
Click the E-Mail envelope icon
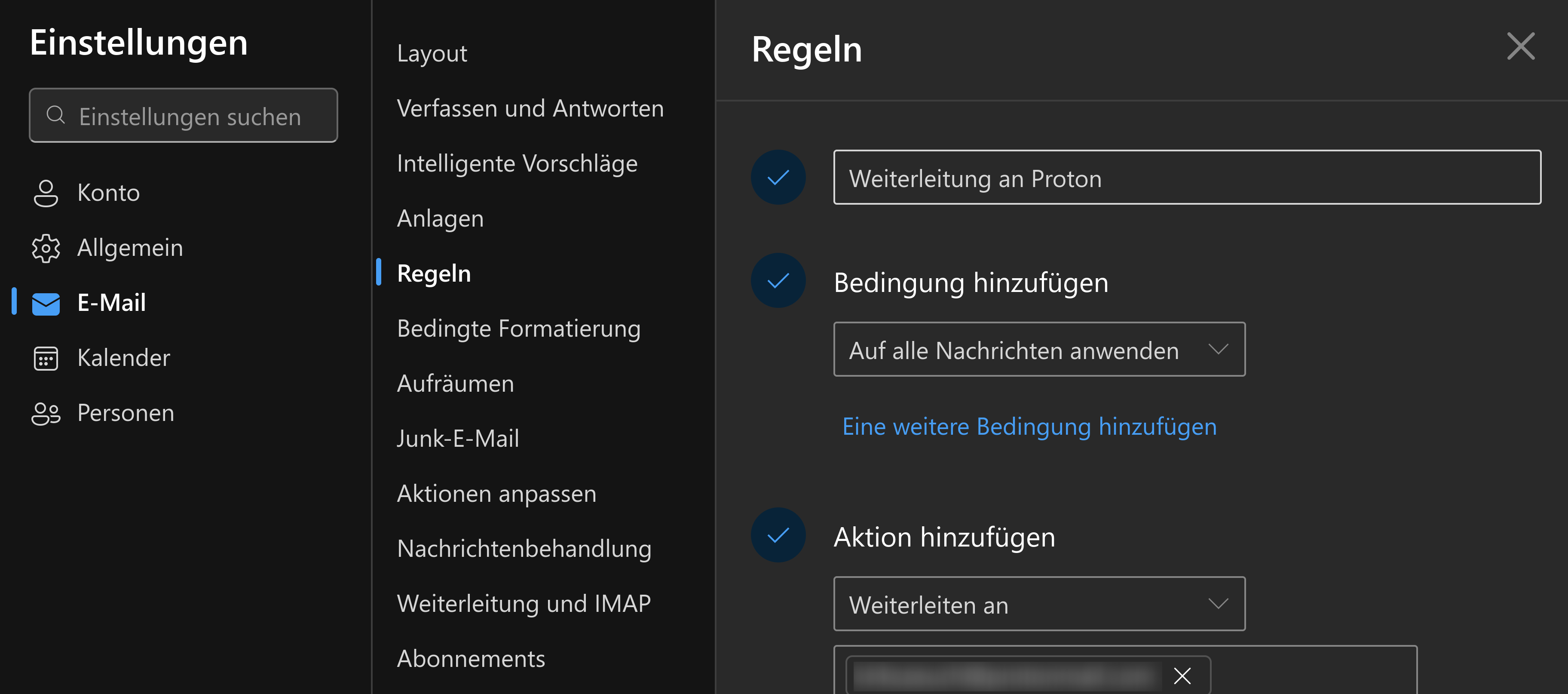click(x=46, y=303)
